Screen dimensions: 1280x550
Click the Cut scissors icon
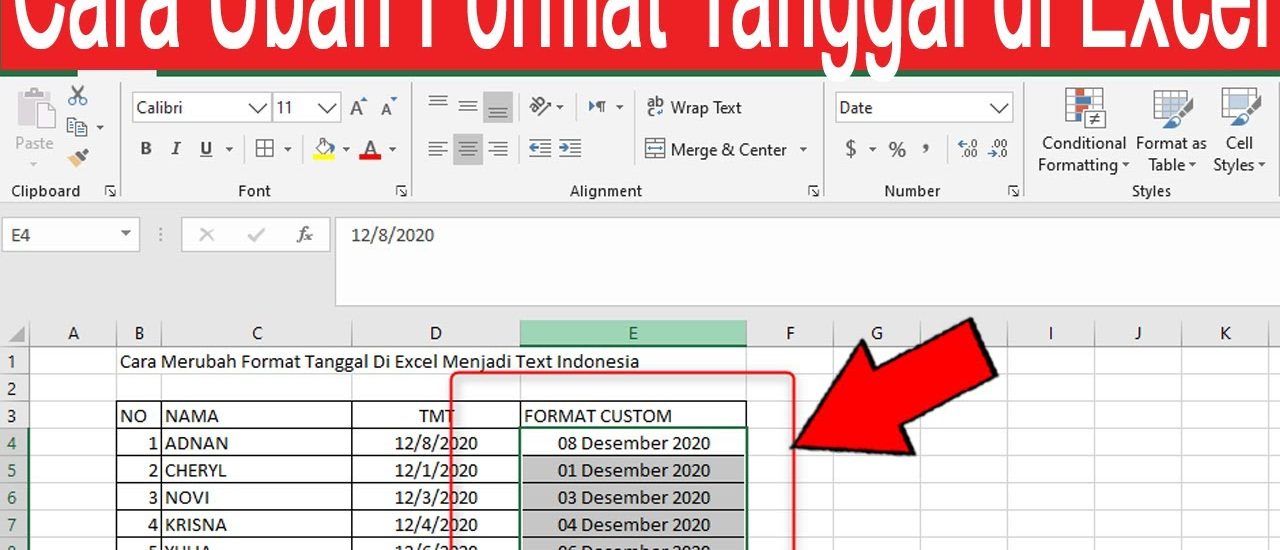[78, 96]
